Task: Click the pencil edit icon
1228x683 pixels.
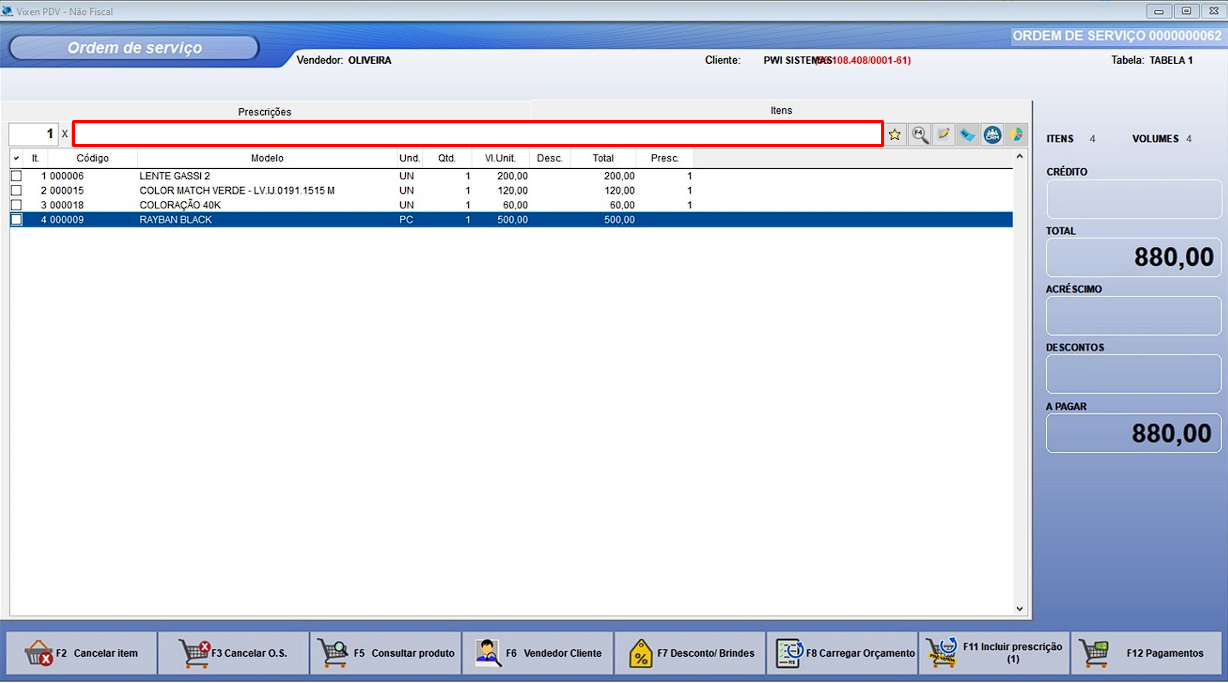Action: click(x=943, y=134)
